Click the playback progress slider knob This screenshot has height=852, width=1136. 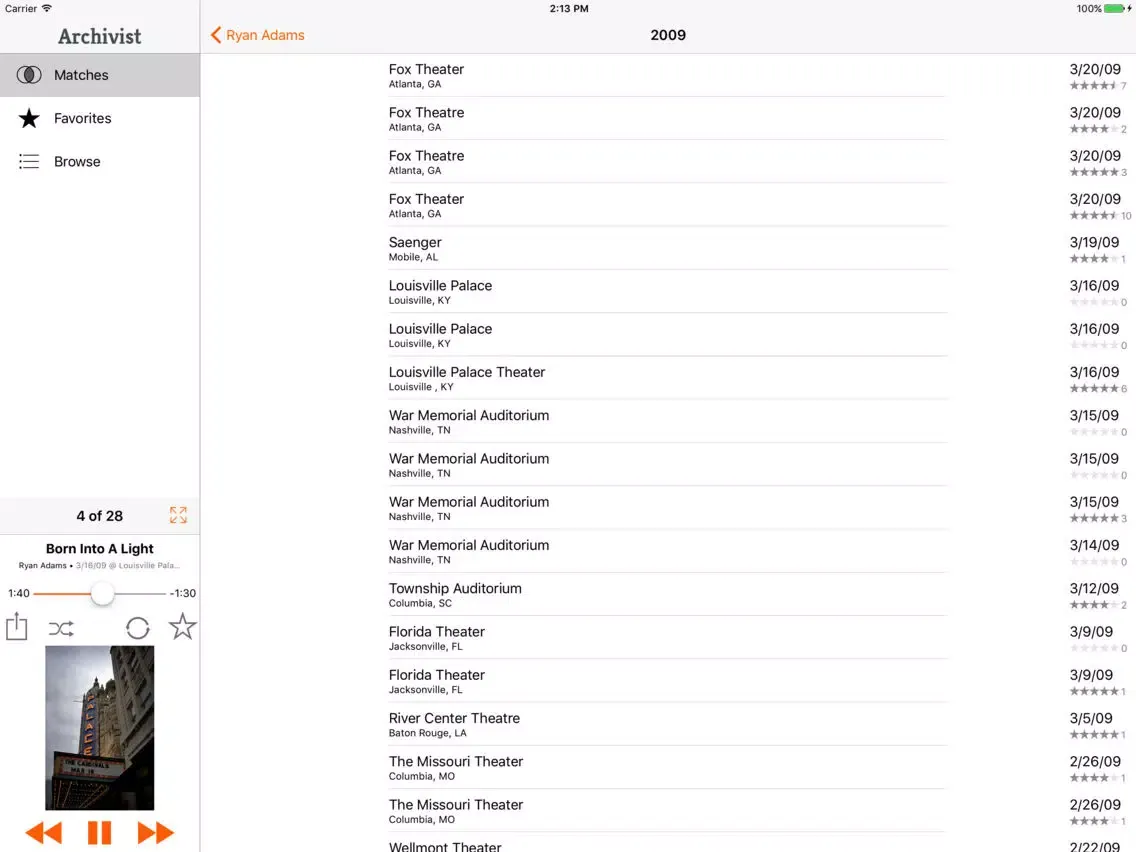[102, 593]
